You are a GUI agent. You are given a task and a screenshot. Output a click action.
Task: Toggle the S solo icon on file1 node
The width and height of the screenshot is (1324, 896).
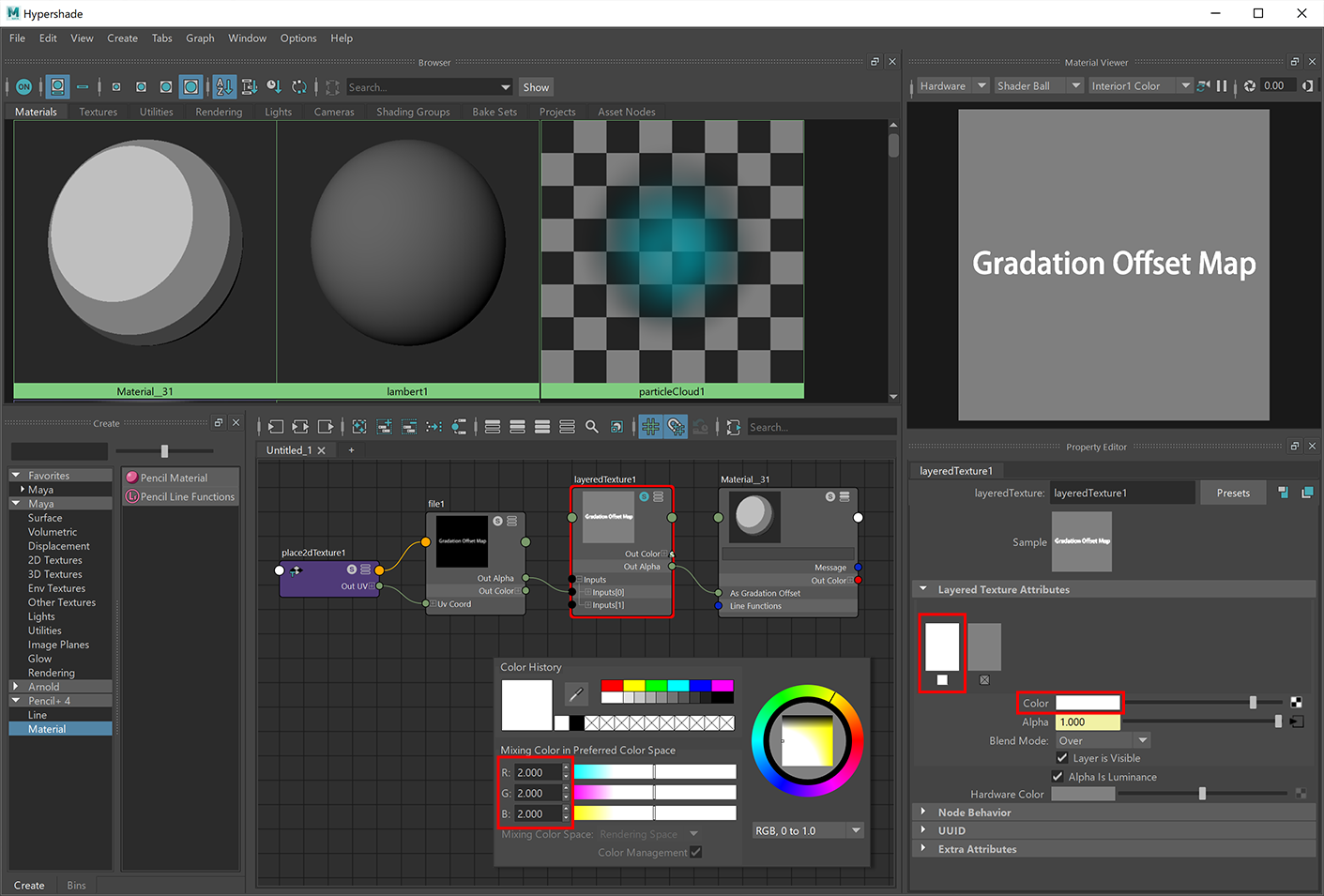click(x=497, y=521)
